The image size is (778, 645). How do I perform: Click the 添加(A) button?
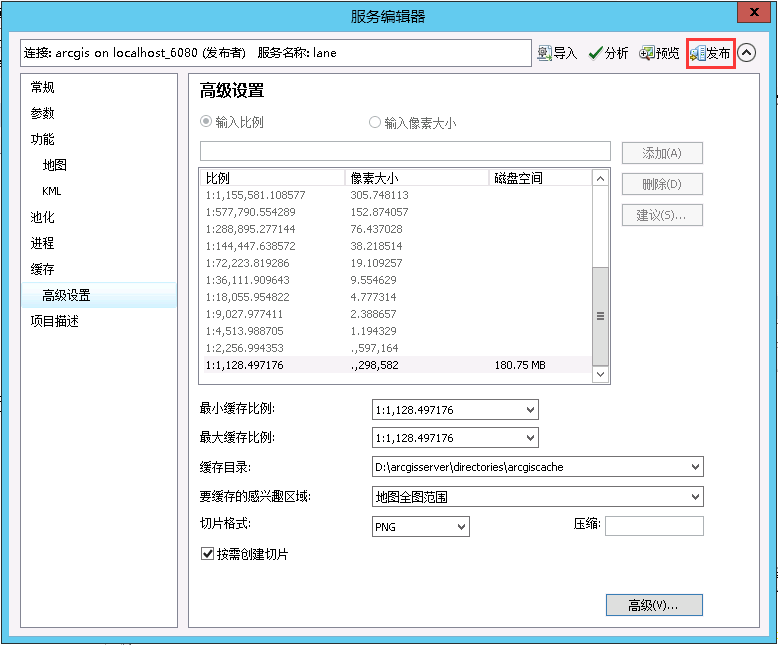662,153
